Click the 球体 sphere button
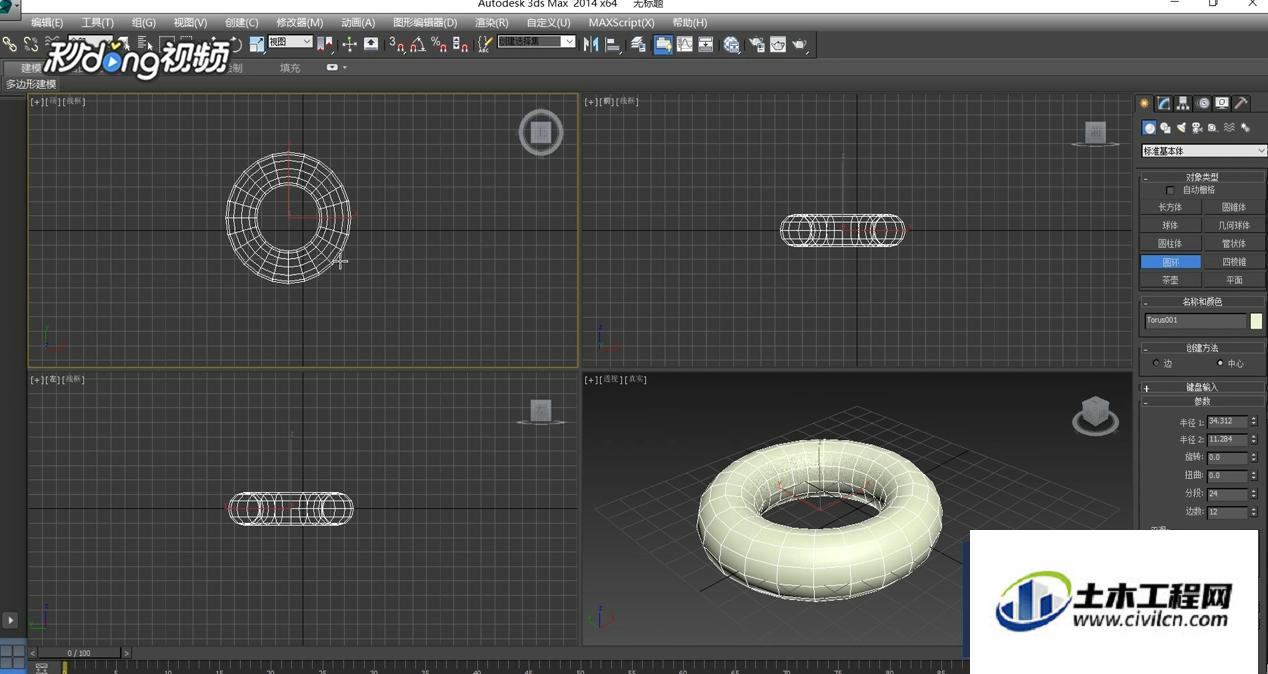 coord(1170,225)
